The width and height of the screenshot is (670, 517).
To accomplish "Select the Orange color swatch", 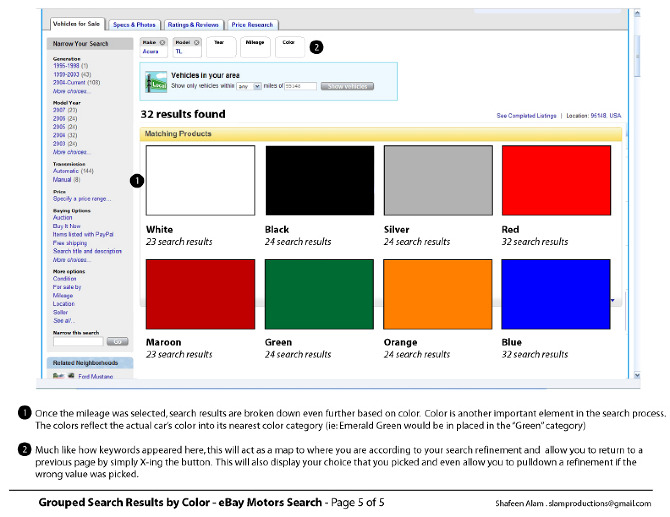I will point(438,294).
